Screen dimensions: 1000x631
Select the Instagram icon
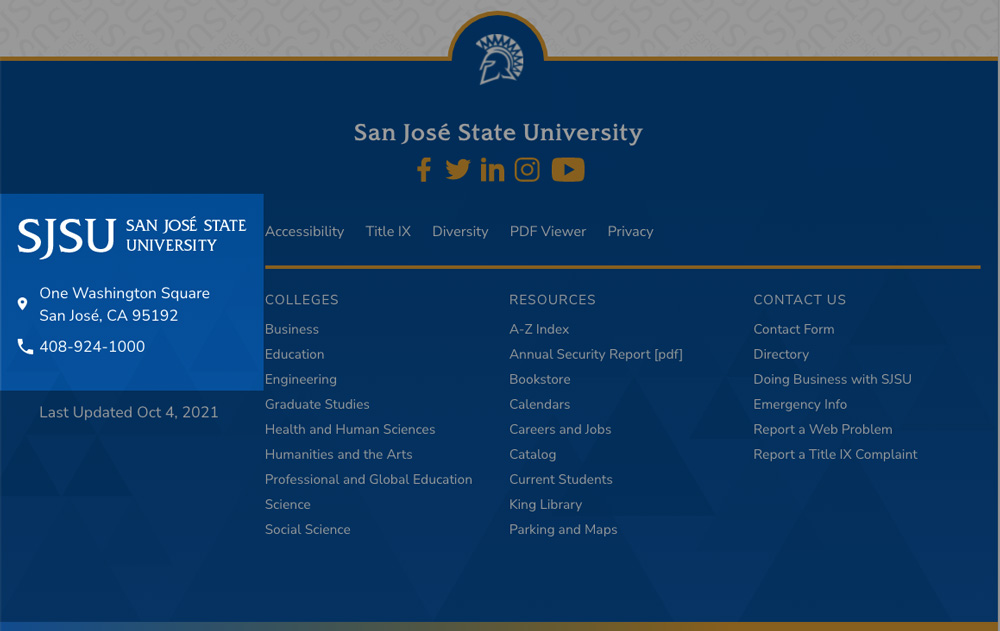pyautogui.click(x=527, y=169)
